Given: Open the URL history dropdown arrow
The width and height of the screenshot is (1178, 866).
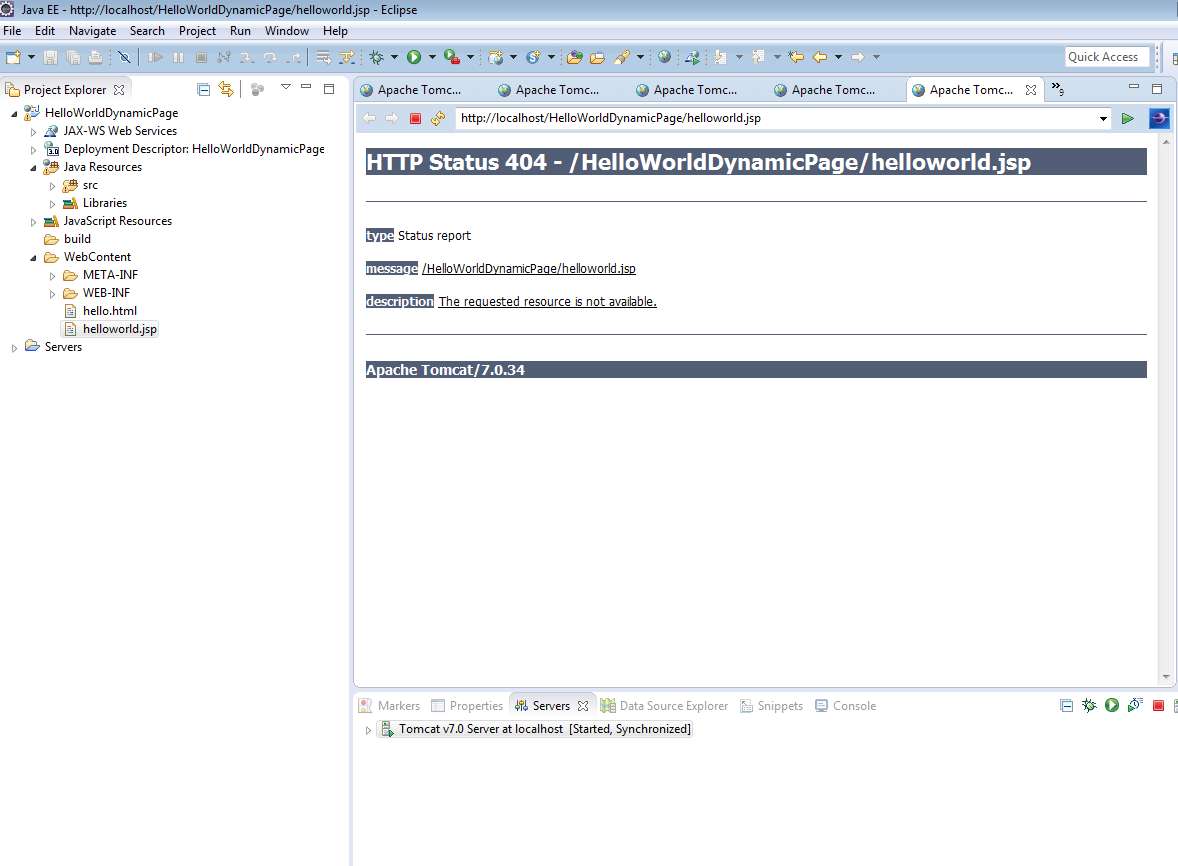Looking at the screenshot, I should point(1104,119).
